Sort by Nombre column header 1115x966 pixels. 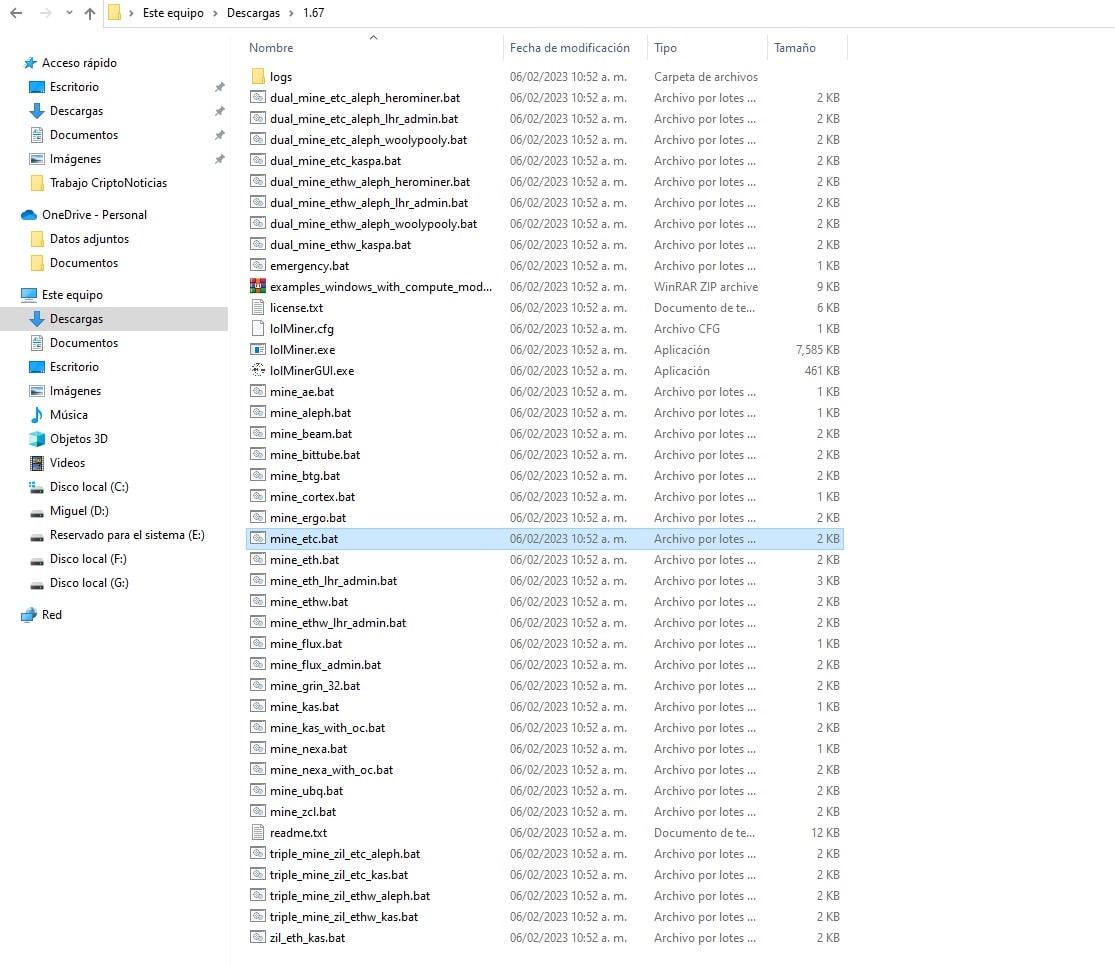click(271, 48)
